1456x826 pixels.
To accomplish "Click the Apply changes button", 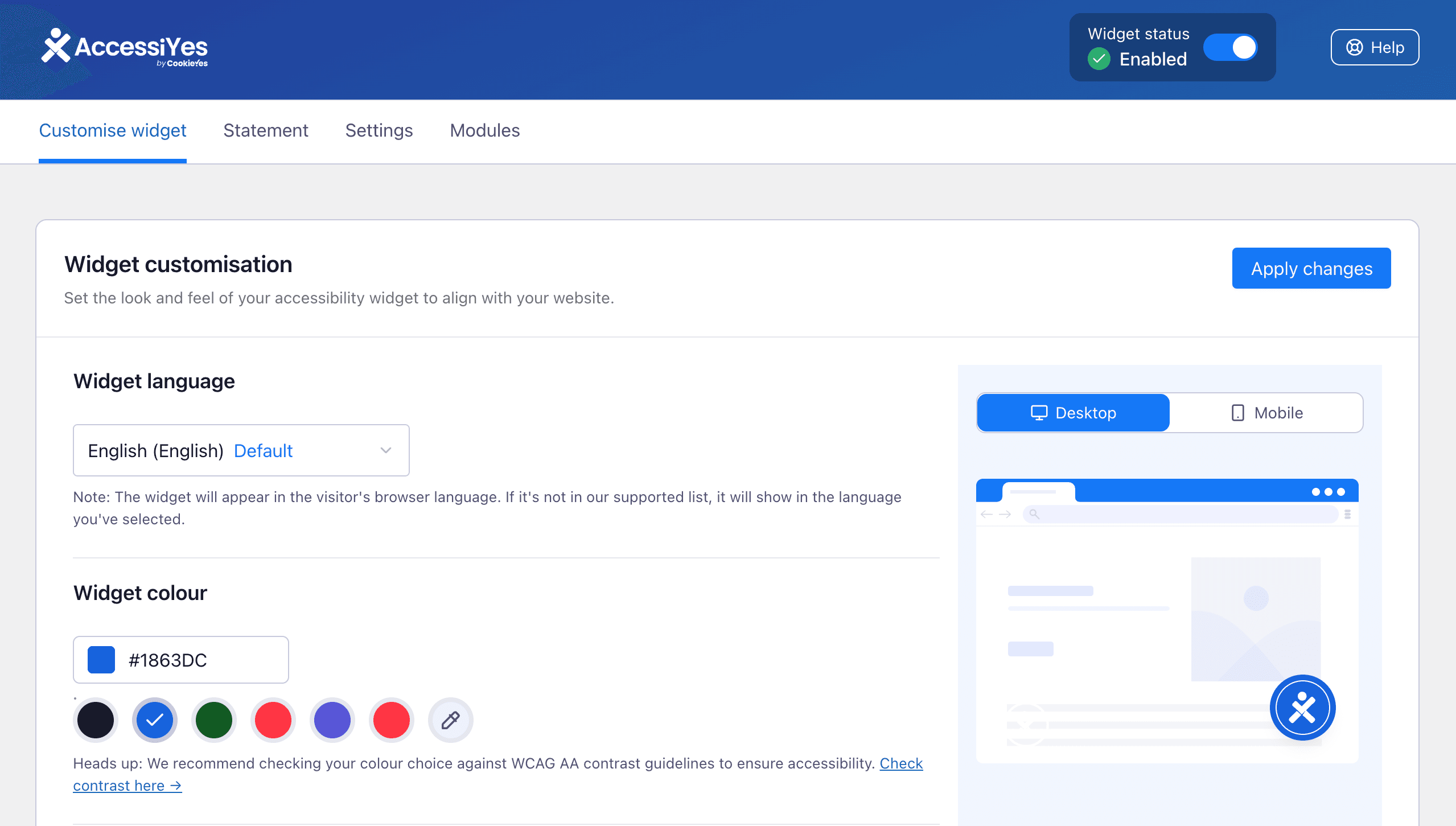I will pyautogui.click(x=1311, y=268).
